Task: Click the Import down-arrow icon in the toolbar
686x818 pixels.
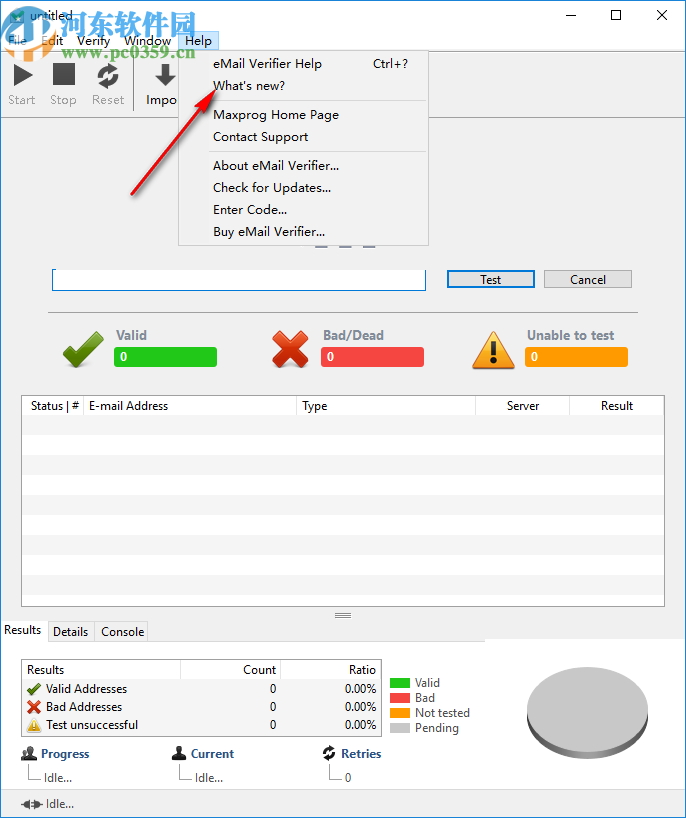Action: [x=165, y=75]
